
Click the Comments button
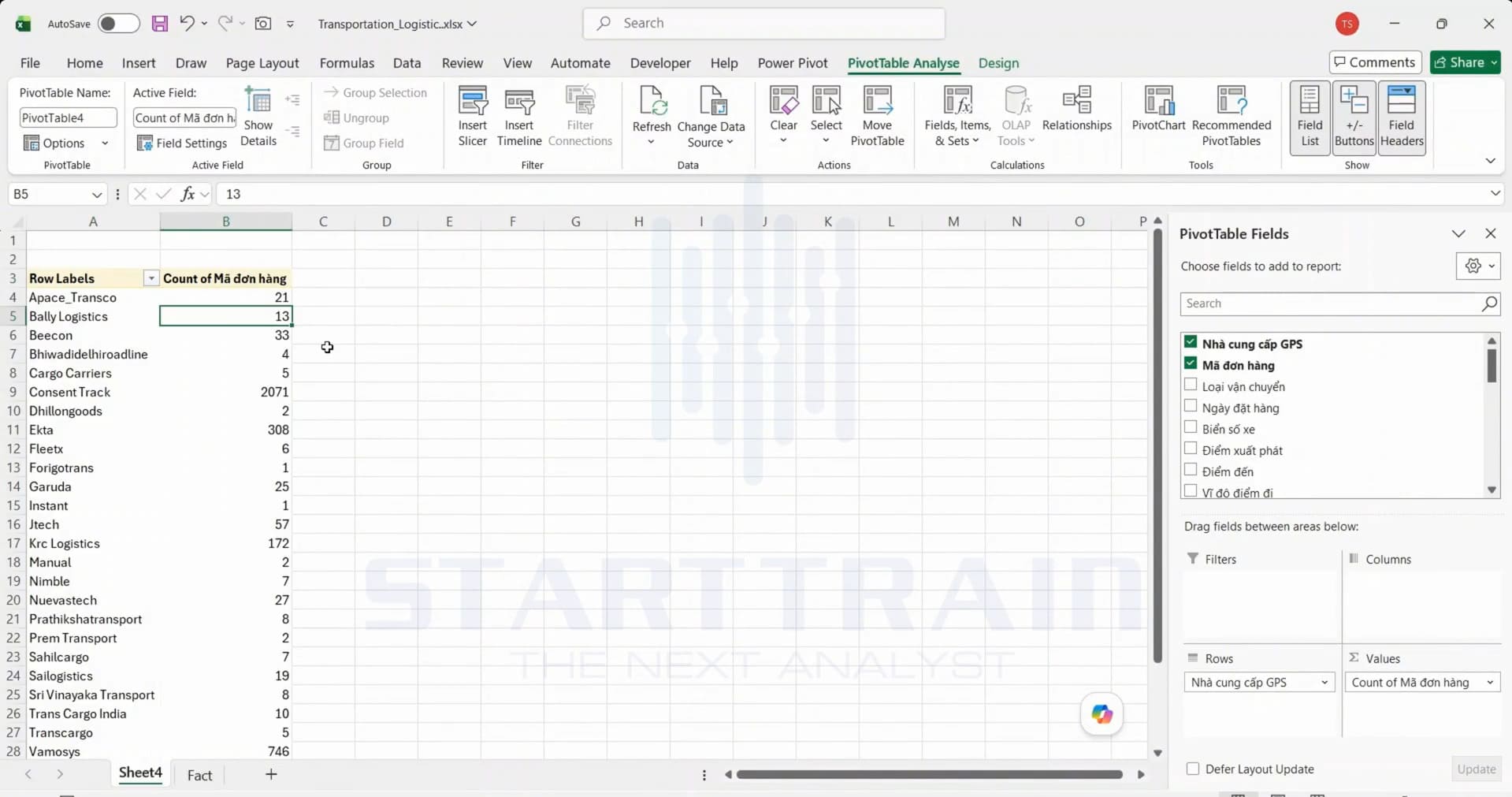click(1375, 62)
